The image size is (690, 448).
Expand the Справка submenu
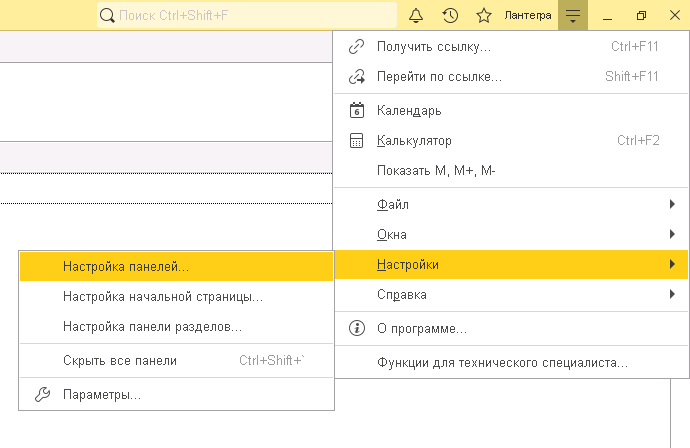(x=510, y=295)
